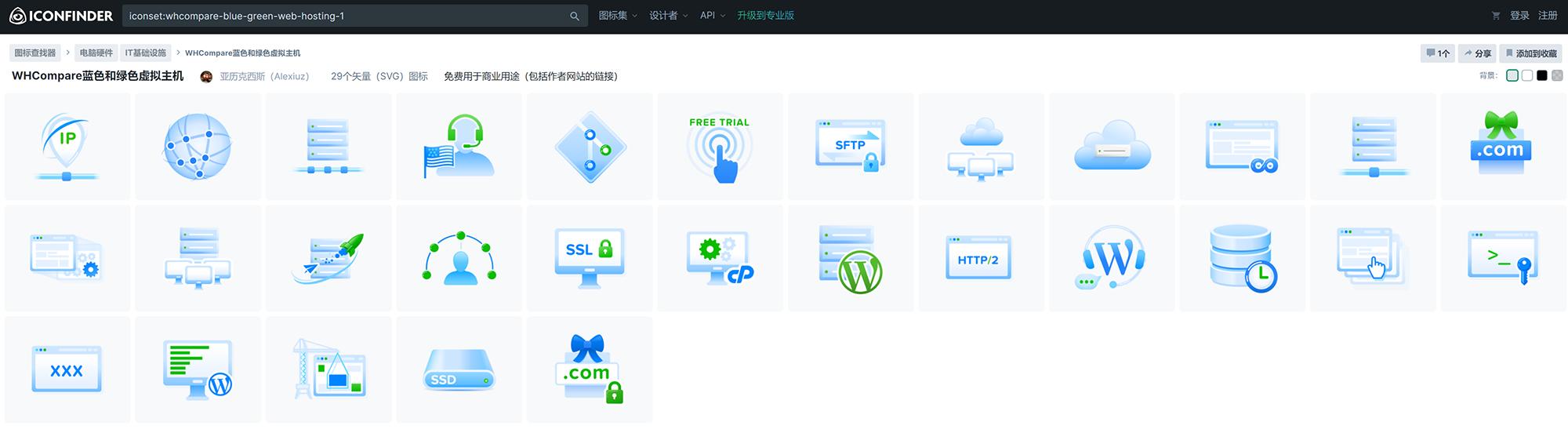Expand the 图标集 dropdown menu

click(618, 16)
